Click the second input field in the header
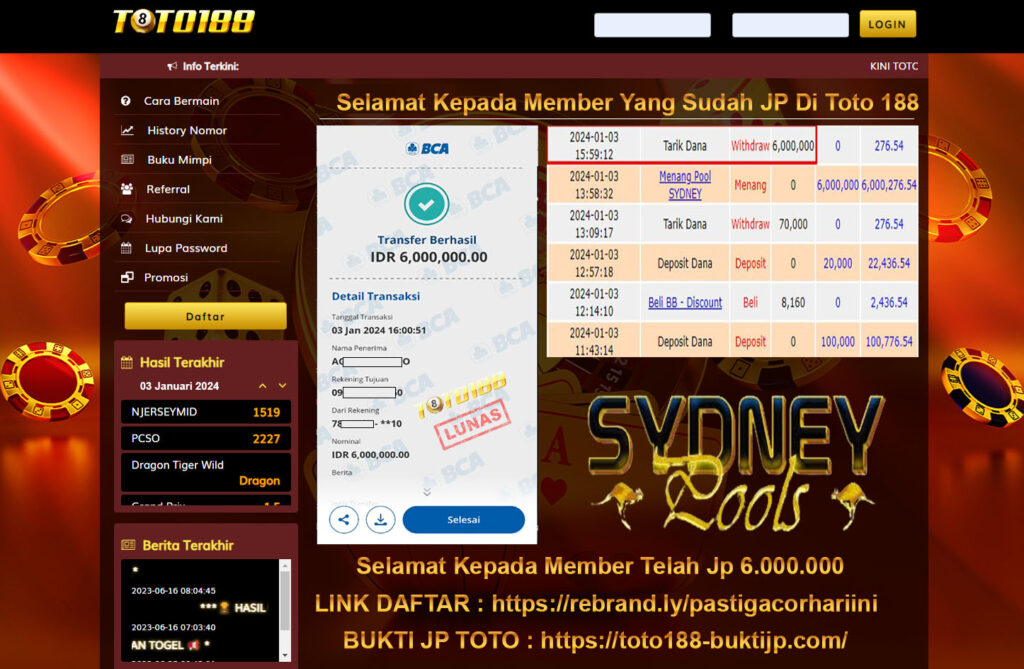This screenshot has height=669, width=1024. 790,25
